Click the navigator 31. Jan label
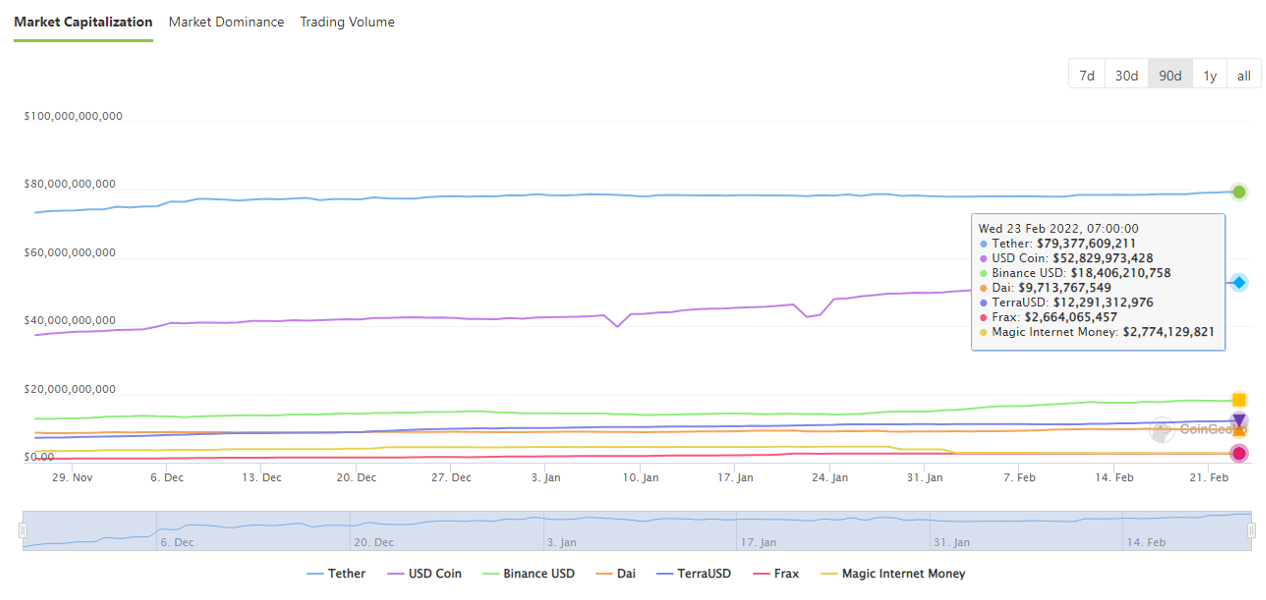The width and height of the screenshot is (1266, 600). pos(951,543)
